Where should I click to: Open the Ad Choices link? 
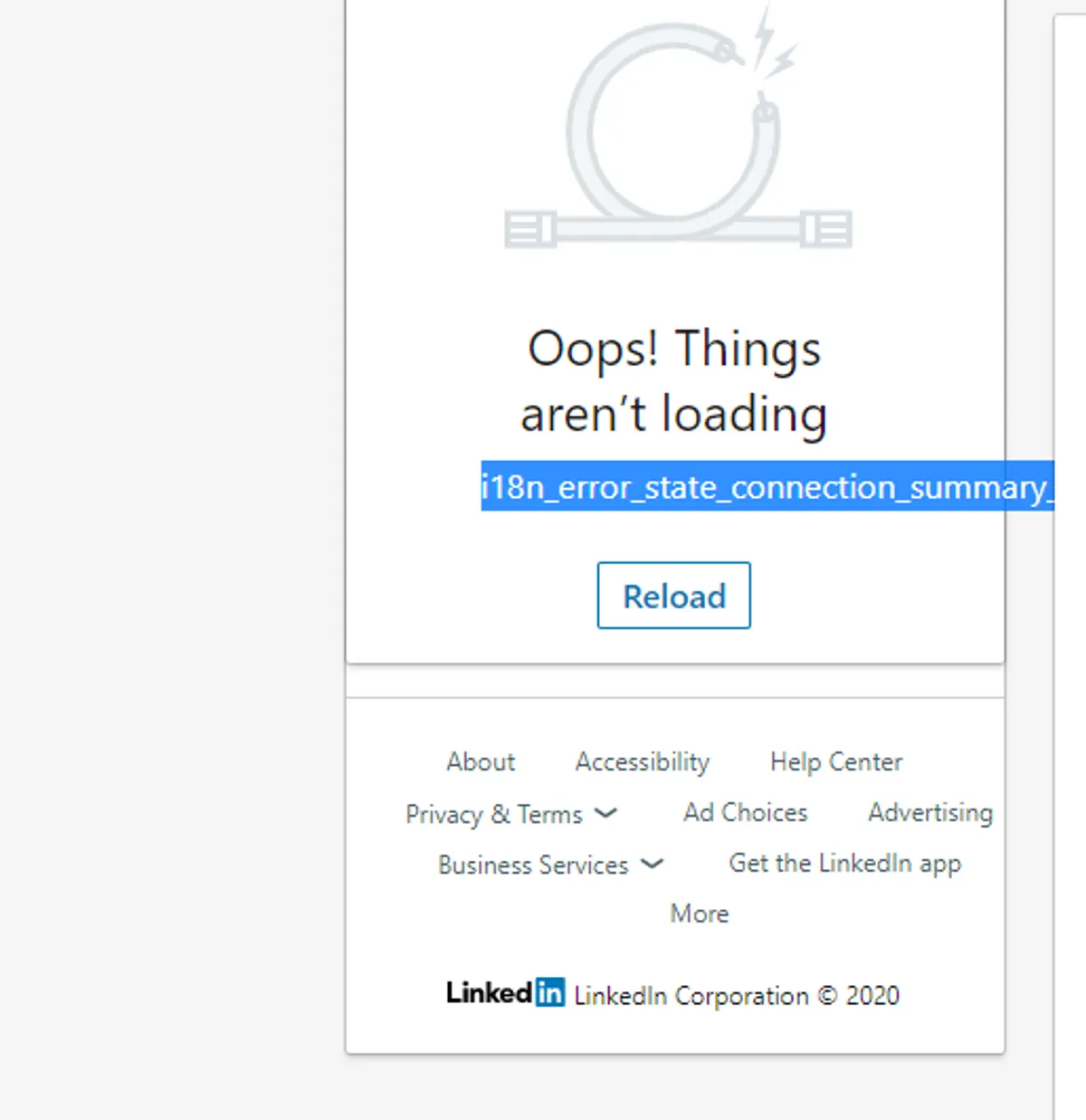tap(745, 813)
